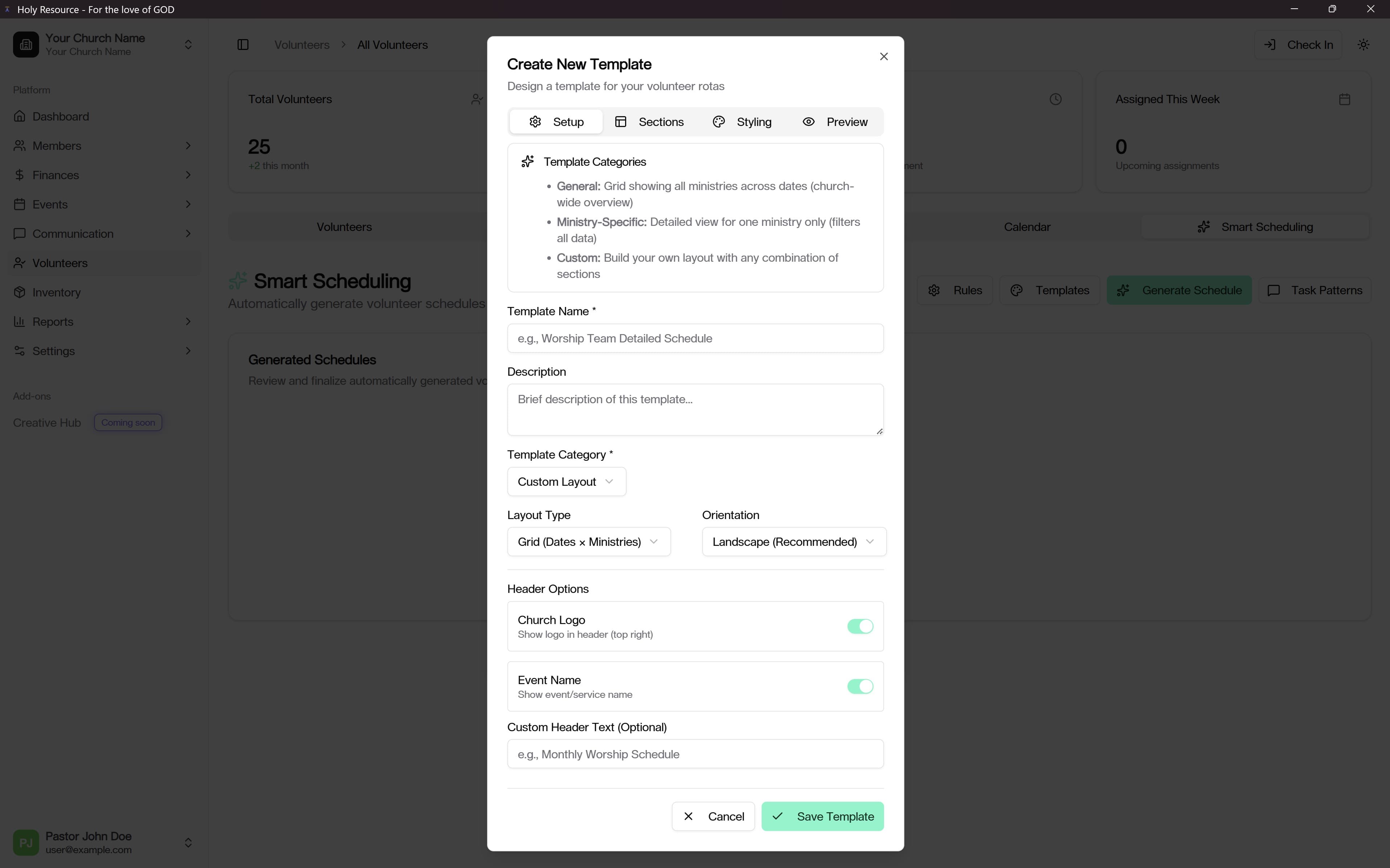The height and width of the screenshot is (868, 1390).
Task: Click the gear icon on Setup tab
Action: [535, 122]
